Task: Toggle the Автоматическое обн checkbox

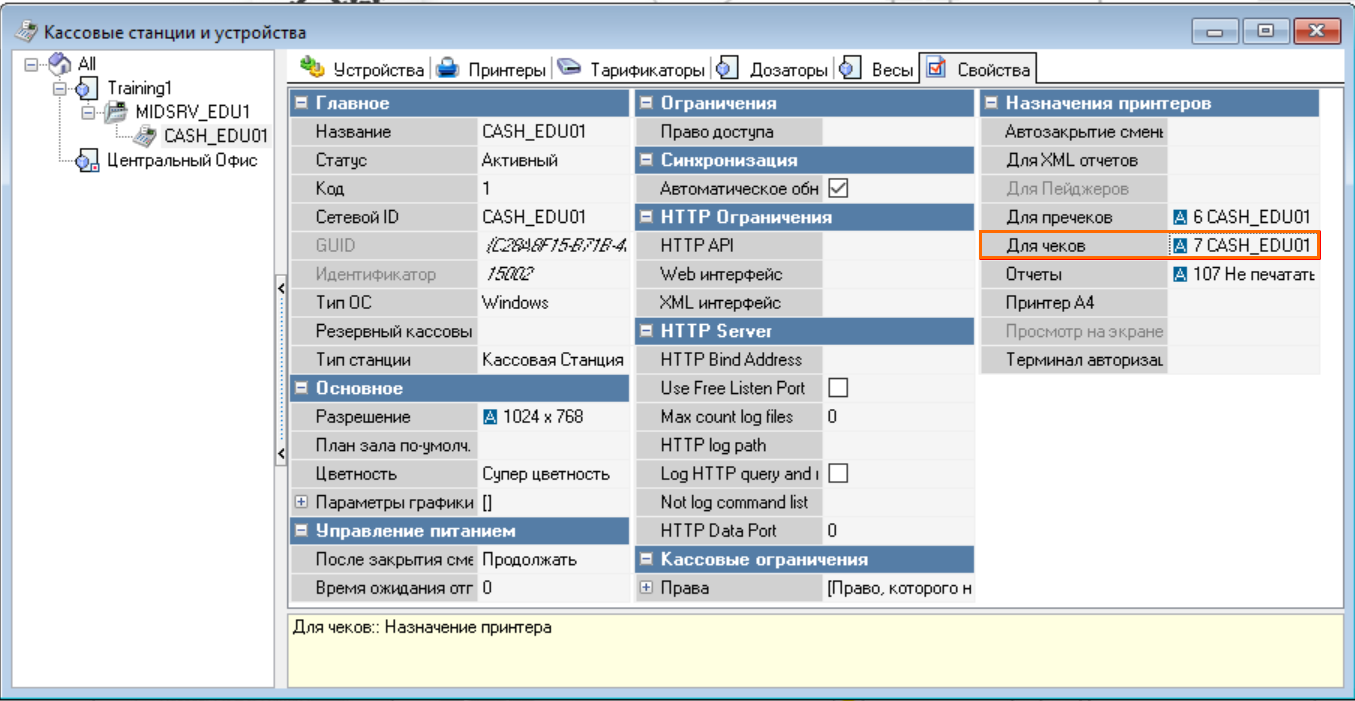Action: click(838, 188)
